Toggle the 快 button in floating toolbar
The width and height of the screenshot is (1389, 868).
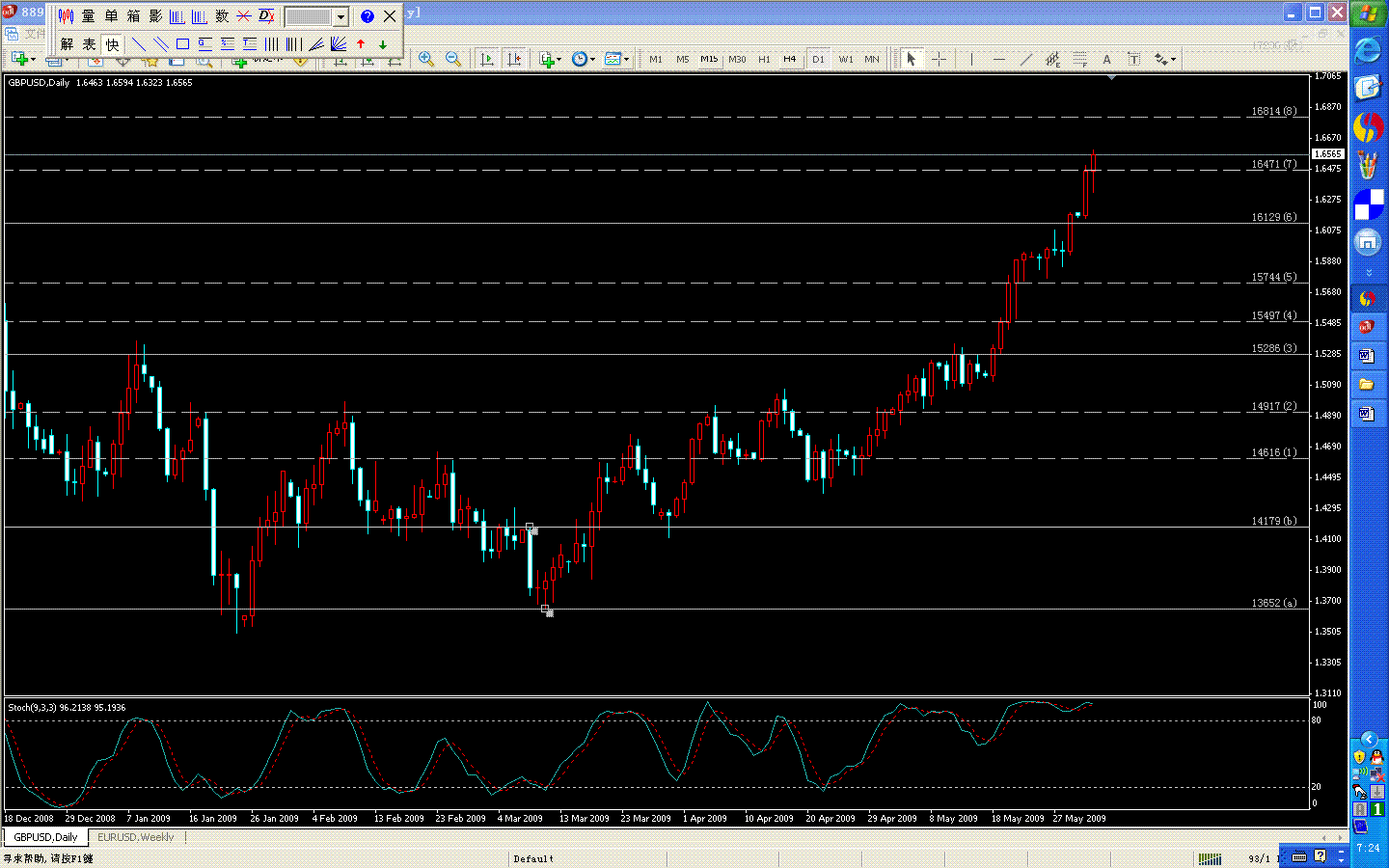click(x=112, y=44)
